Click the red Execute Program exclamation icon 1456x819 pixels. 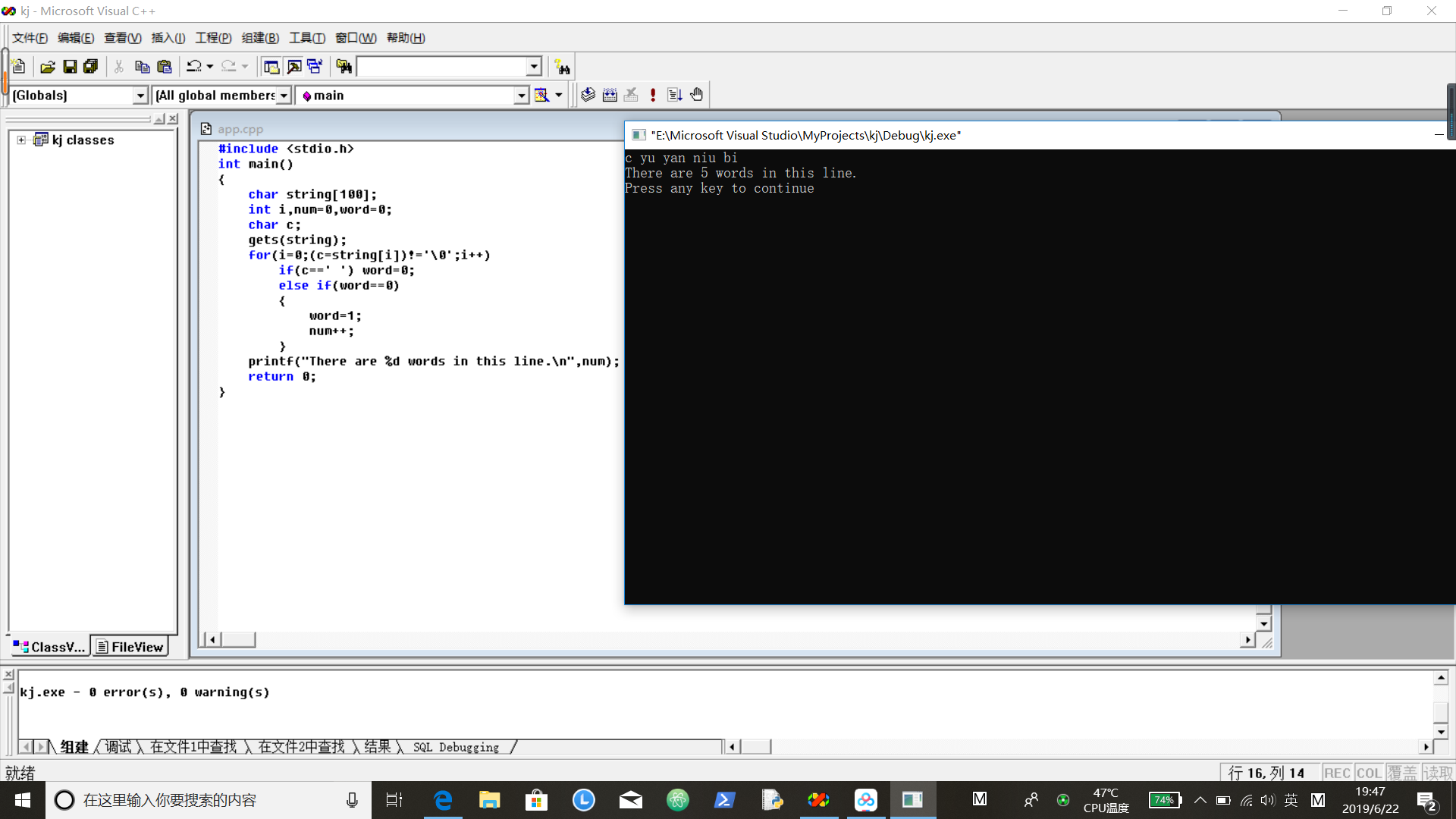point(653,95)
